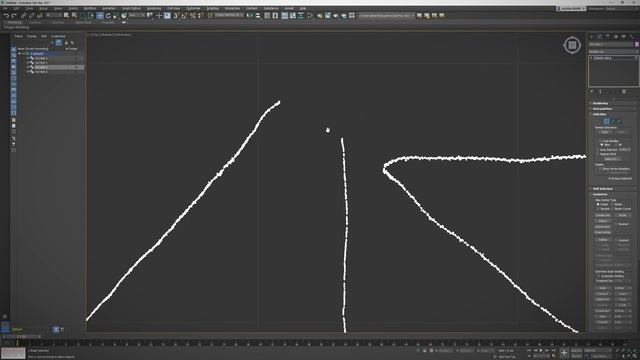Activate the Select and Link tool

pyautogui.click(x=23, y=16)
